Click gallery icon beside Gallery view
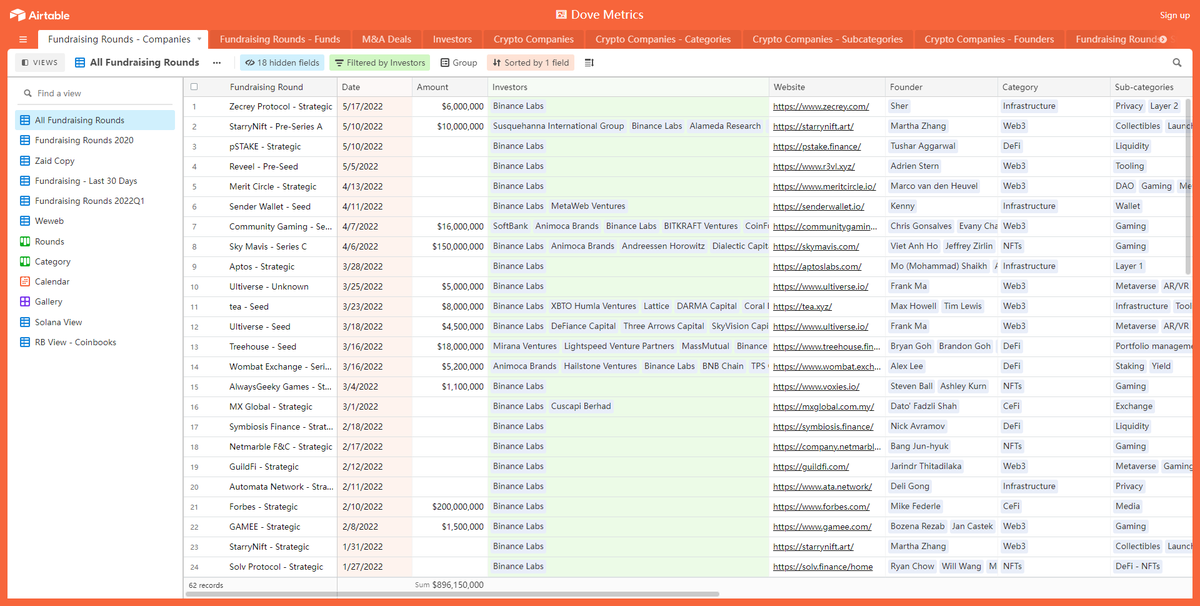Screen dimensions: 1200x606 26,301
